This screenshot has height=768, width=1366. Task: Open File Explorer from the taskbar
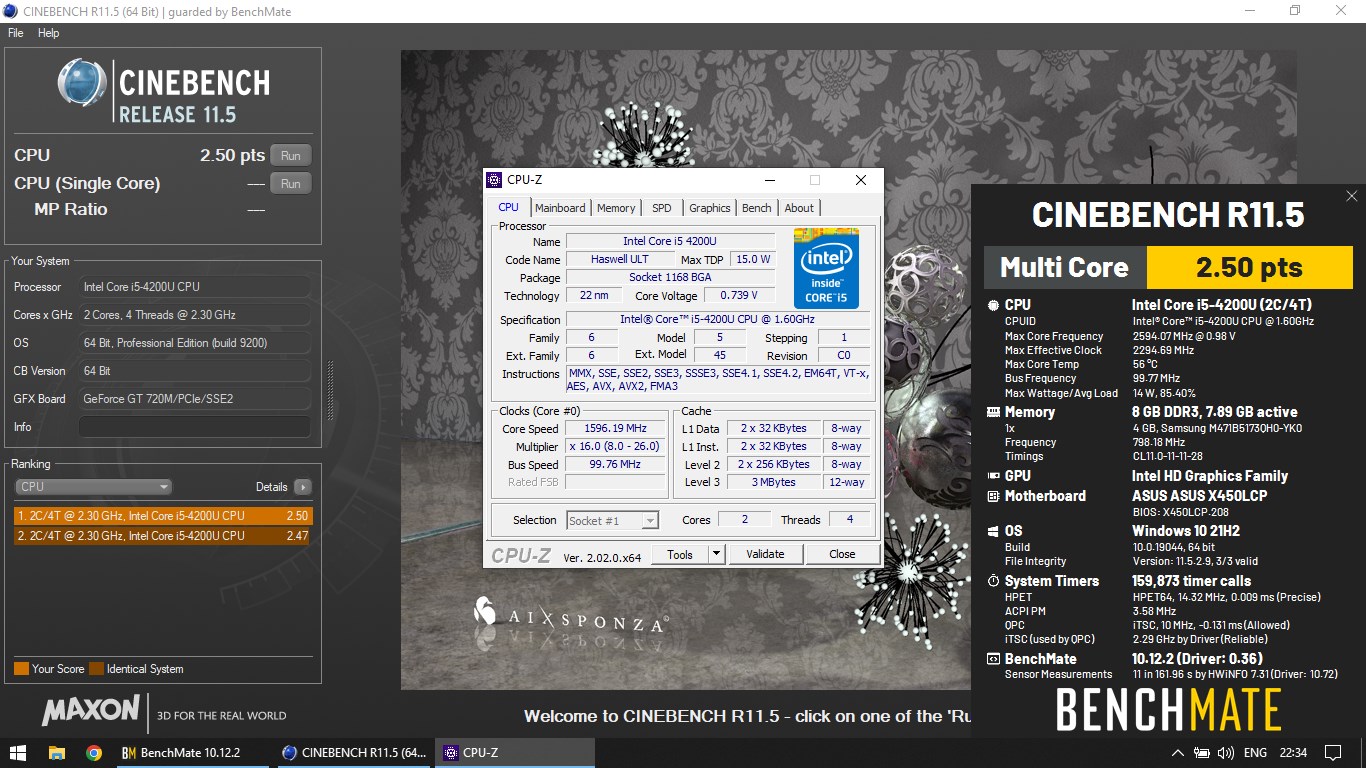point(57,752)
